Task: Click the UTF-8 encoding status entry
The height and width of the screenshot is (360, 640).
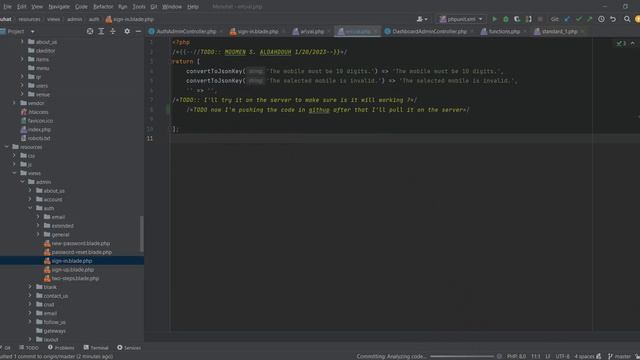Action: click(x=562, y=356)
